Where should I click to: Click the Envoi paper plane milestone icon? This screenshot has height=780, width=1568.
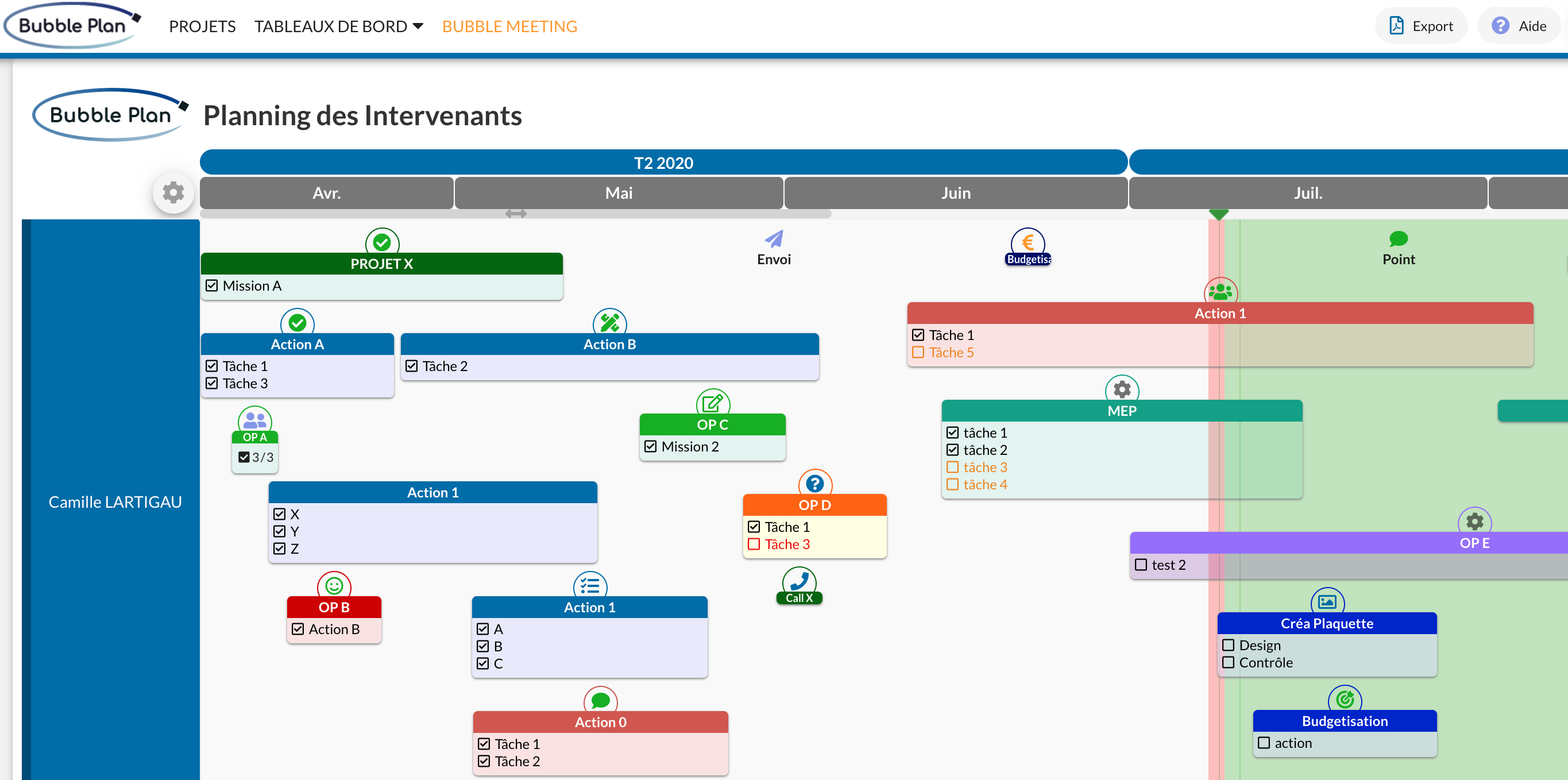[x=774, y=239]
